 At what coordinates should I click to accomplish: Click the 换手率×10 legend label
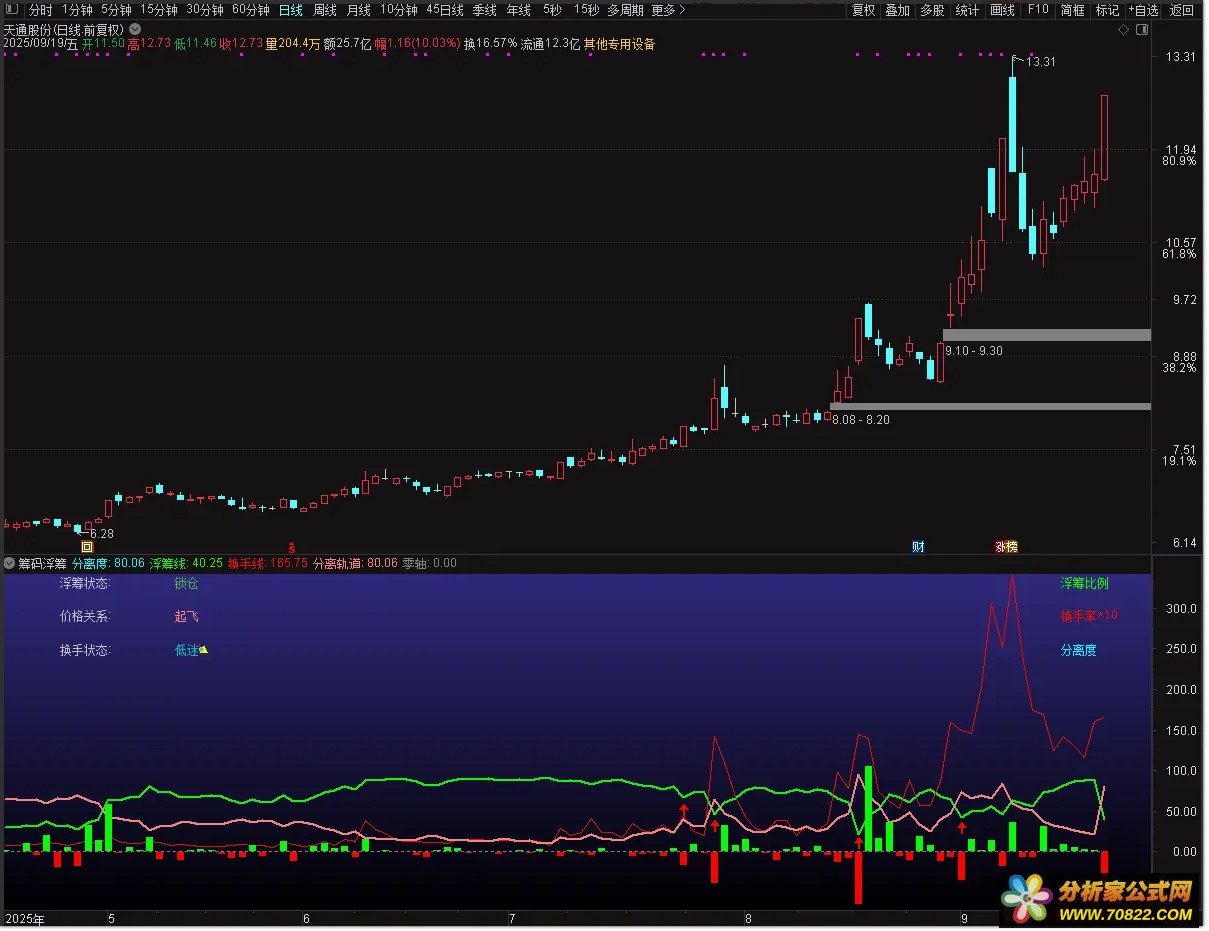coord(1089,616)
